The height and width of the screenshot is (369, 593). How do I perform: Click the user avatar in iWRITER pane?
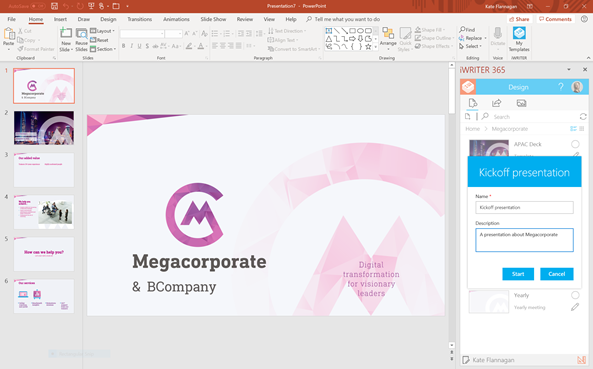[x=577, y=87]
